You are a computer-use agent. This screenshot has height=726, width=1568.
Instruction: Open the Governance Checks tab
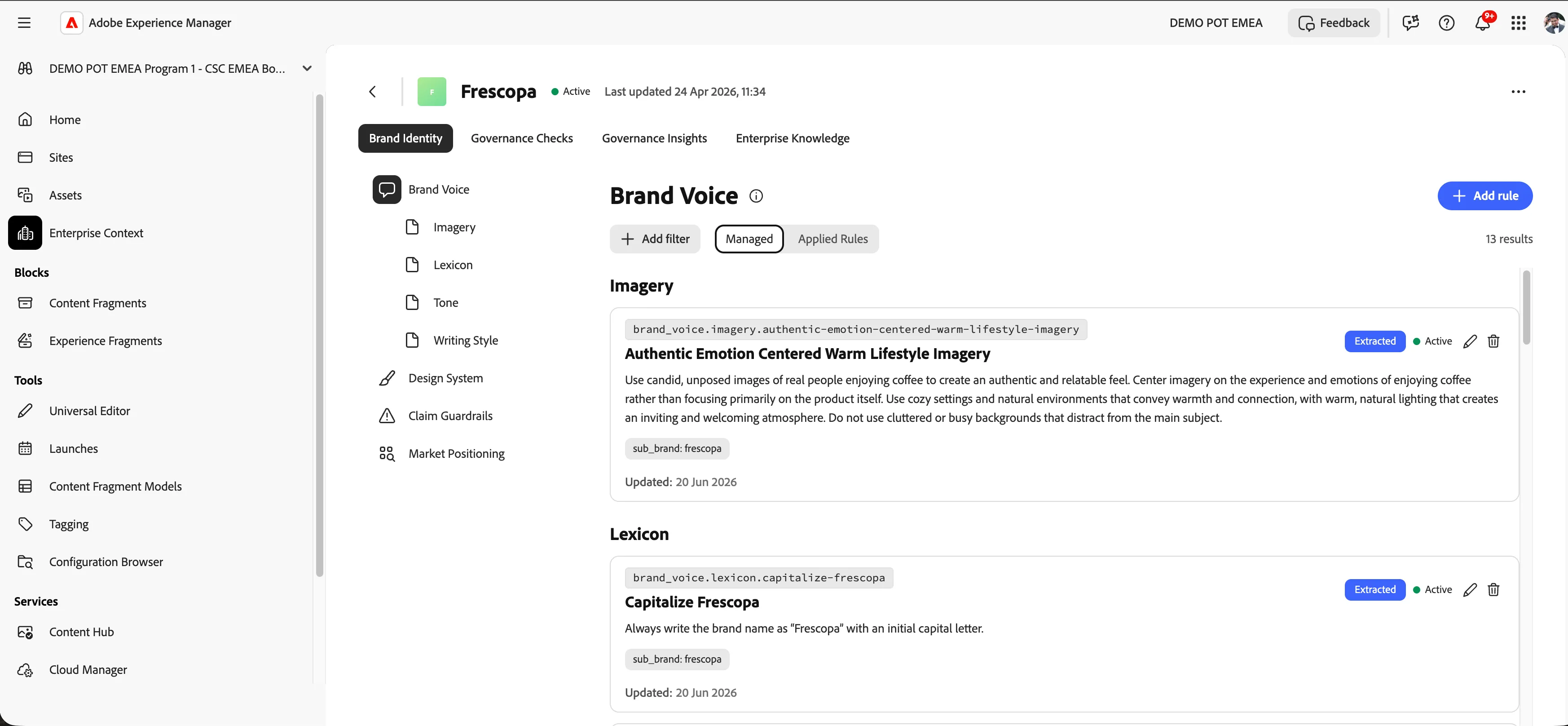[522, 138]
